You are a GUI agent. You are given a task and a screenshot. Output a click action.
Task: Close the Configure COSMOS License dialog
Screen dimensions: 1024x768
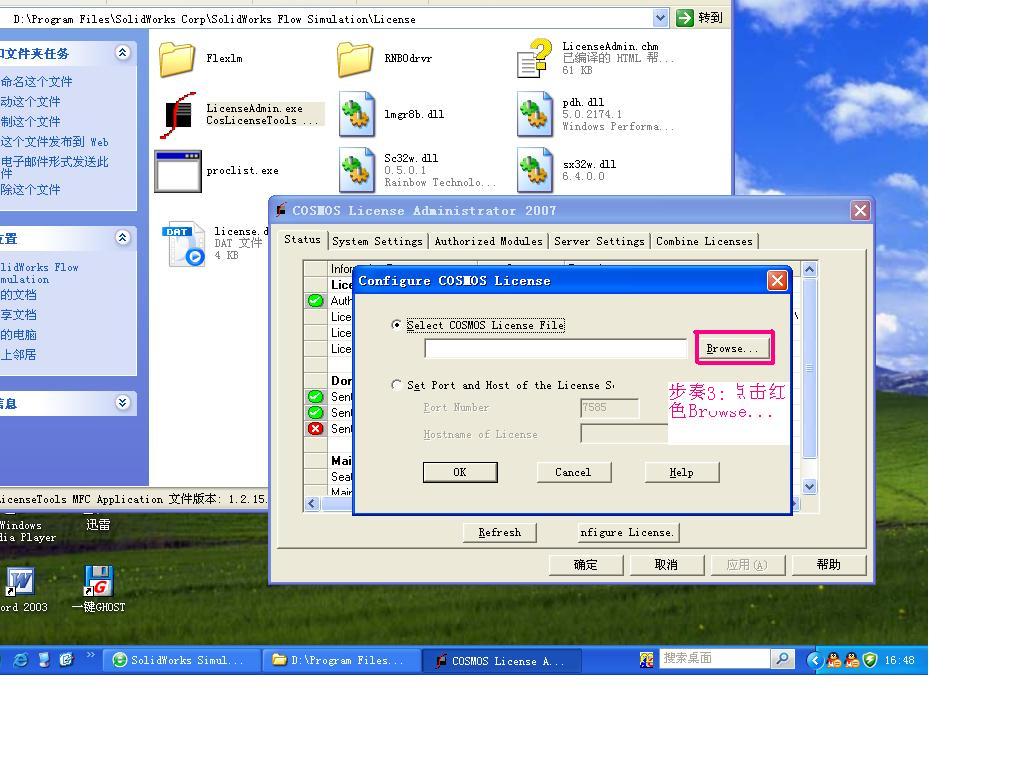(x=777, y=280)
